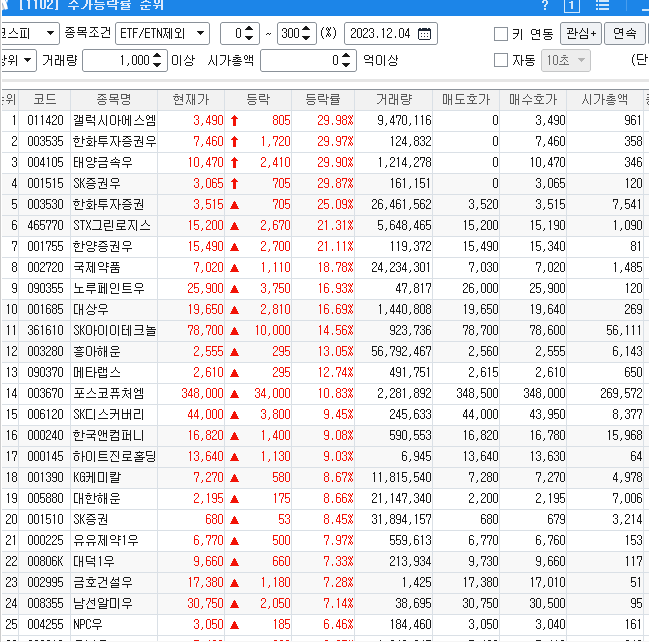Adjust the maximum rate stepper showing 300

306,33
